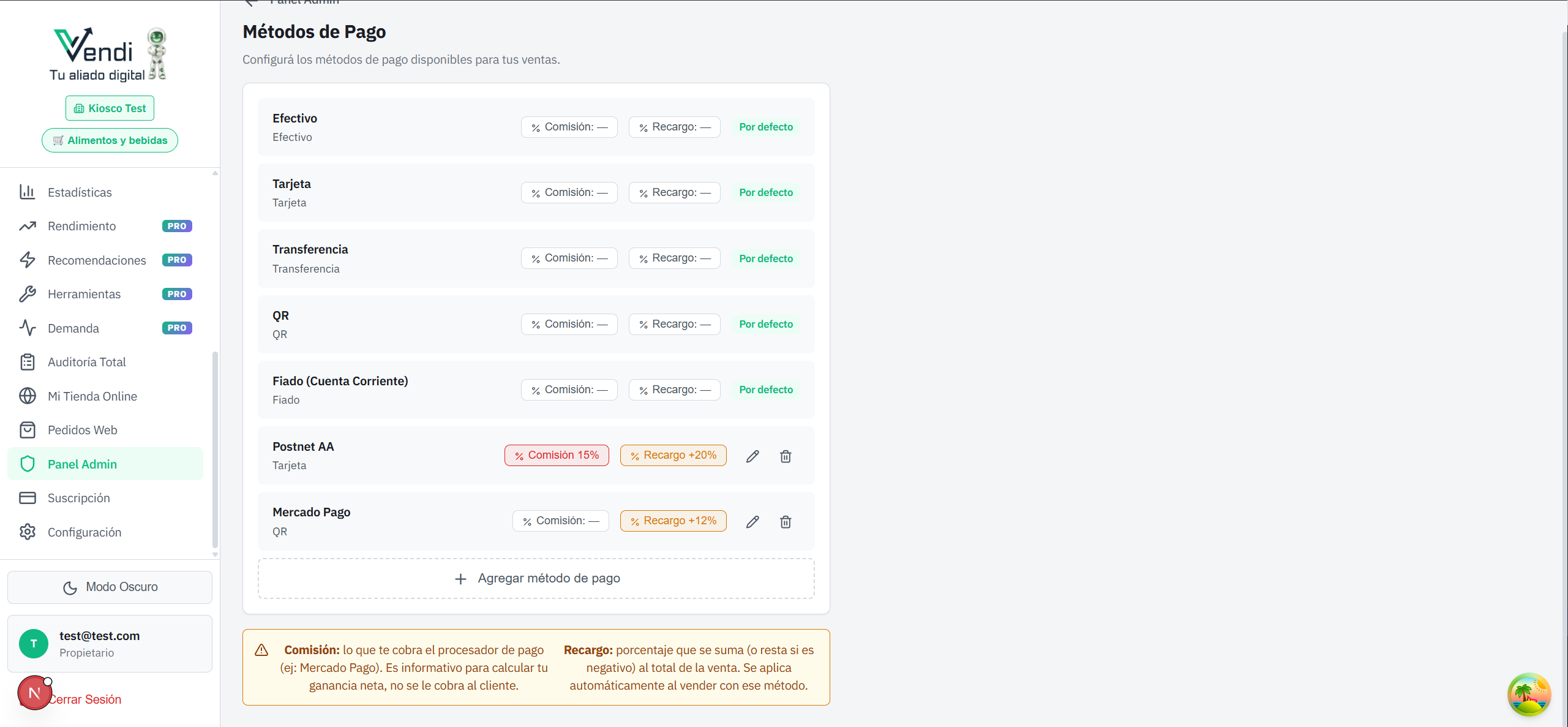
Task: Delete Mercado Pago via the trash icon
Action: [x=786, y=521]
